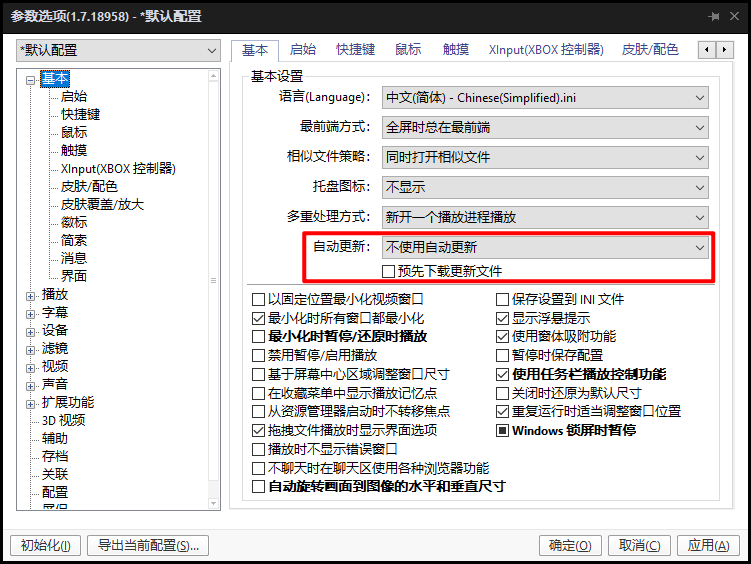Viewport: 751px width, 564px height.
Task: Check 从资源管理器启动时不转移焦点
Action: 259,411
